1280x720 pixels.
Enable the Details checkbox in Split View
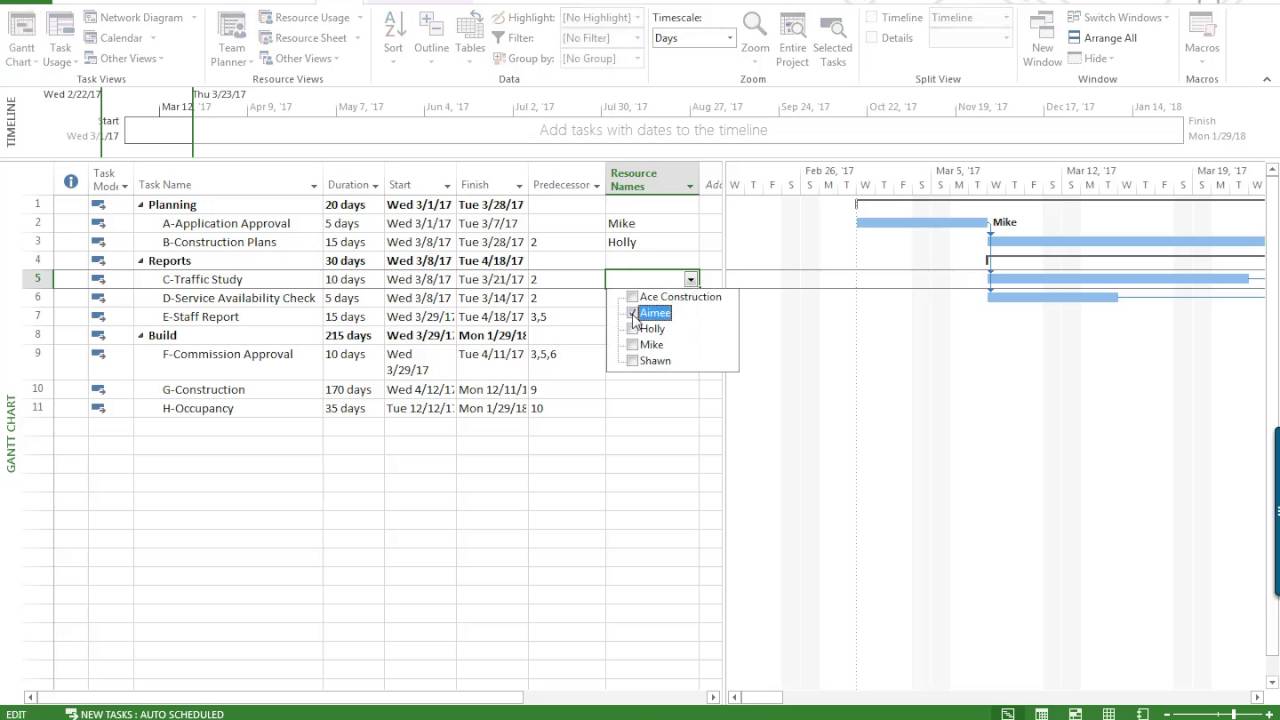click(872, 38)
